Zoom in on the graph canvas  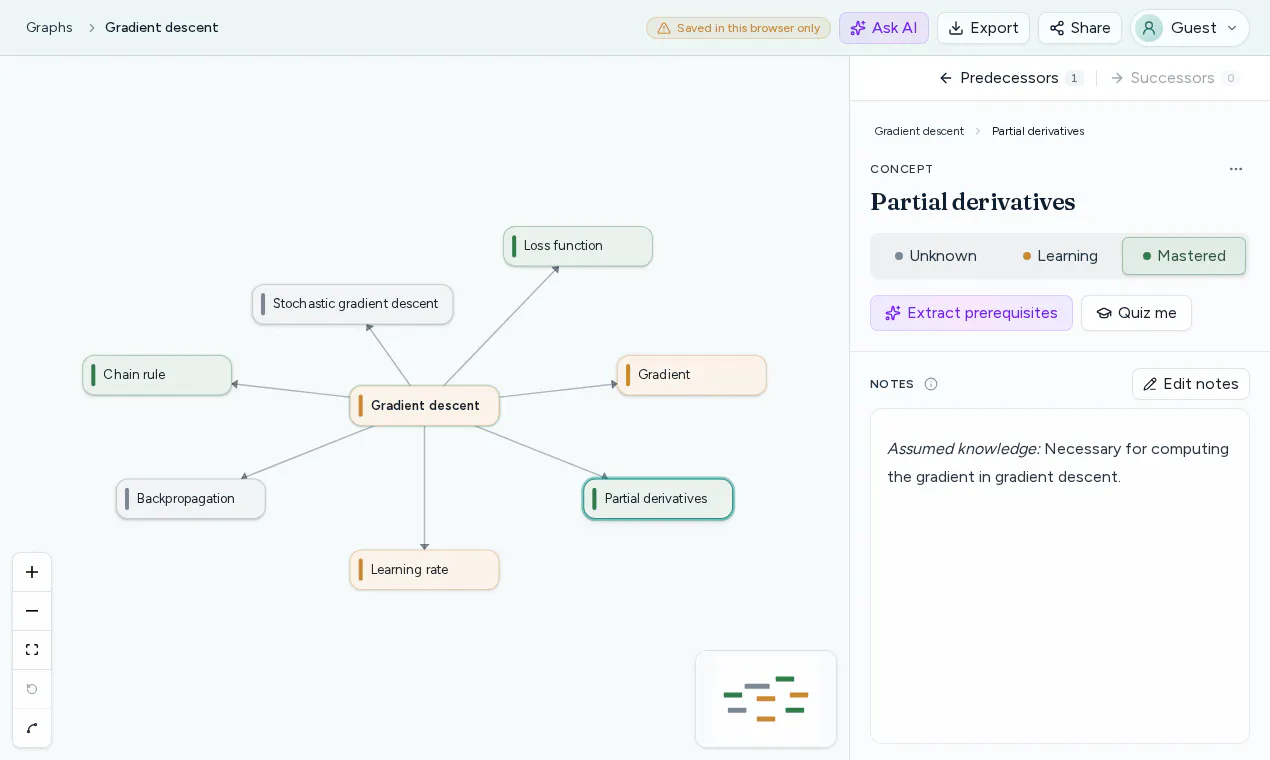[x=32, y=572]
